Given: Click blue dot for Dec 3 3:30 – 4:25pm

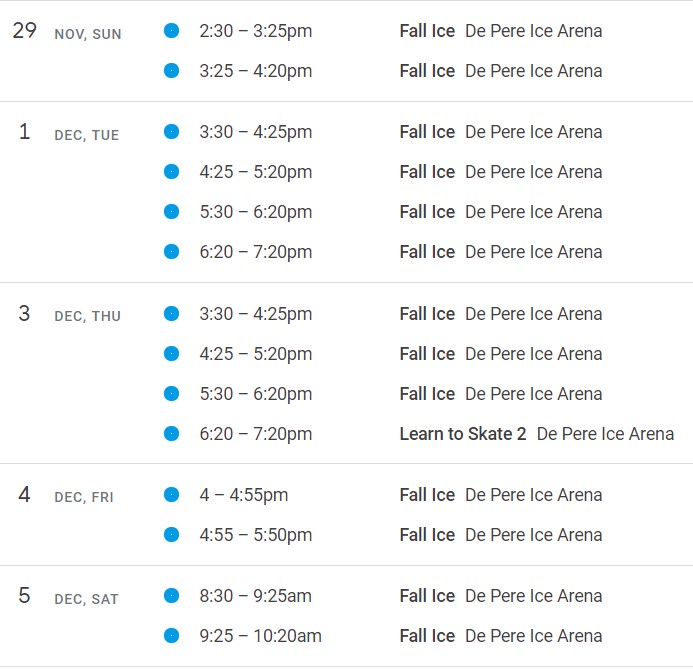Looking at the screenshot, I should [x=171, y=314].
